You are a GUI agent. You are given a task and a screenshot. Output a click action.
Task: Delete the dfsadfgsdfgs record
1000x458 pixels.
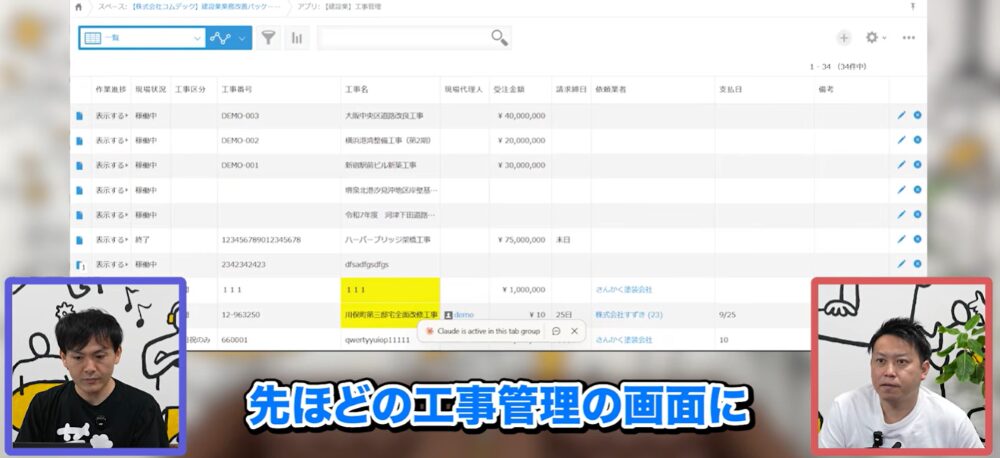tap(917, 263)
